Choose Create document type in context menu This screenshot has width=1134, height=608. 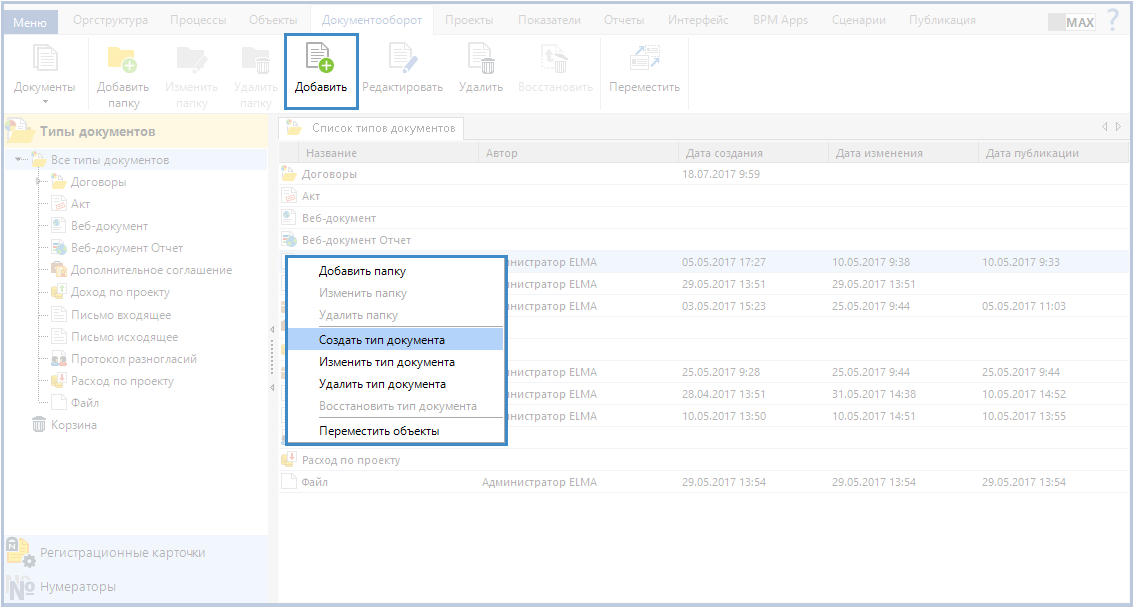coord(381,340)
